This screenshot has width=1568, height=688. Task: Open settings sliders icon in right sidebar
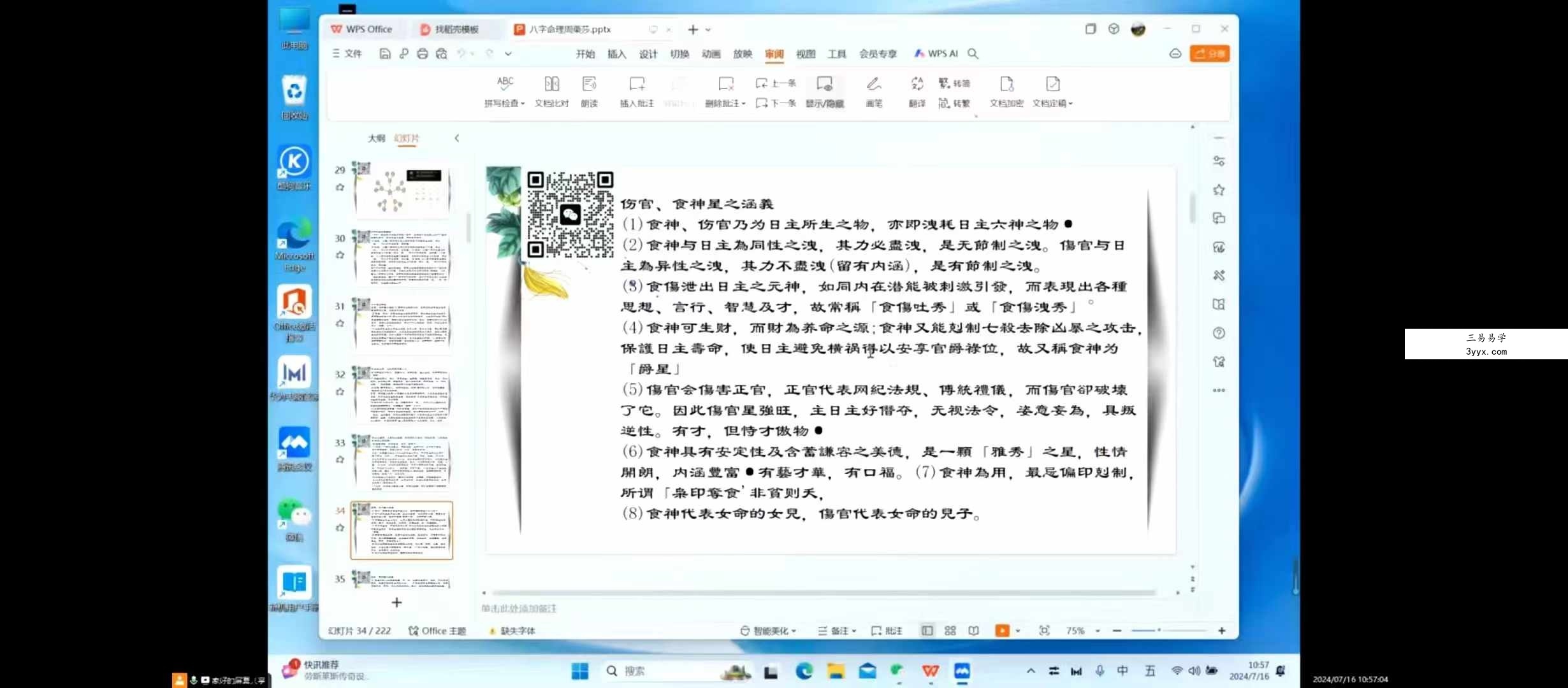point(1219,161)
